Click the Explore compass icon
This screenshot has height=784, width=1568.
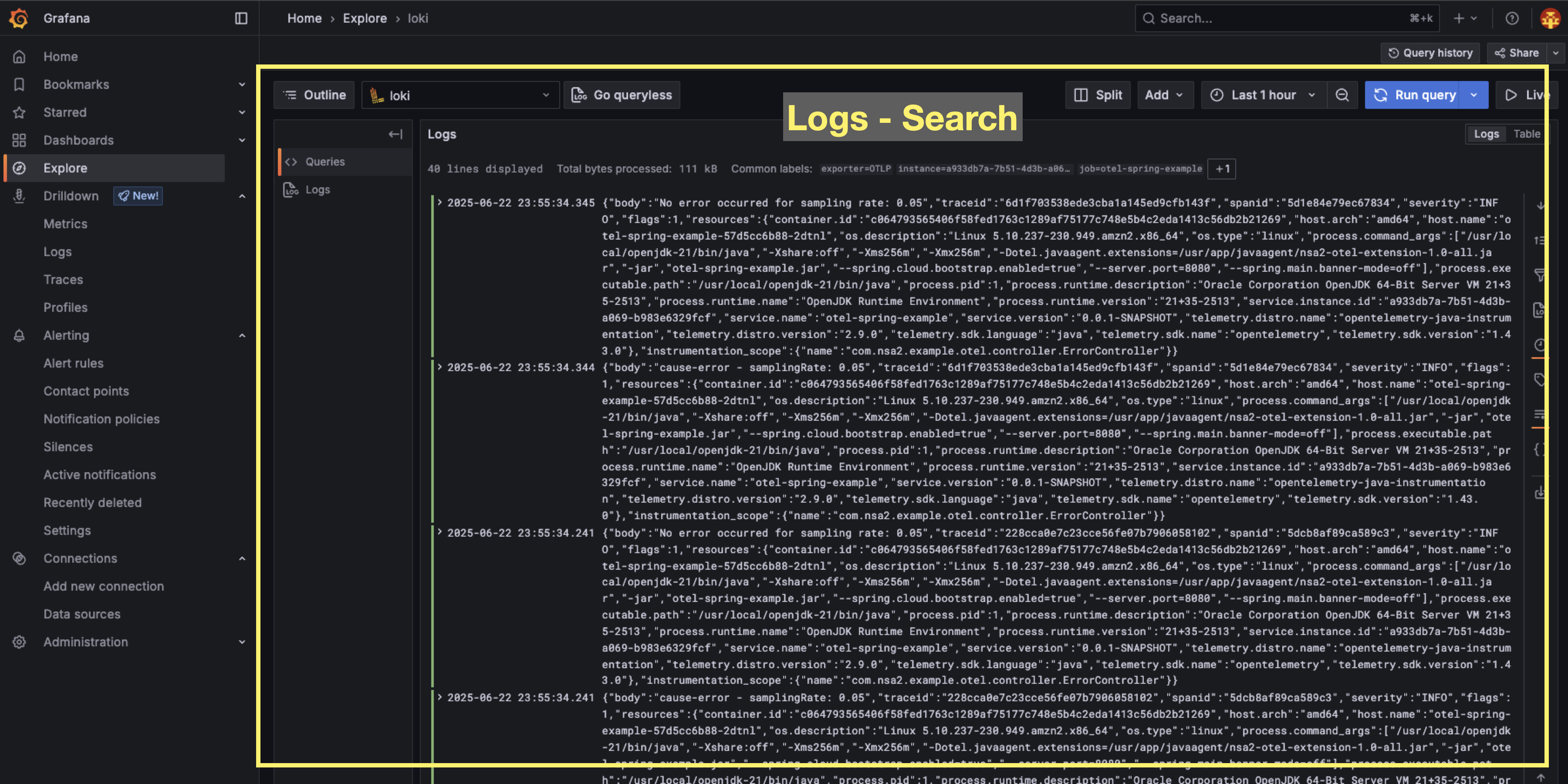point(19,168)
